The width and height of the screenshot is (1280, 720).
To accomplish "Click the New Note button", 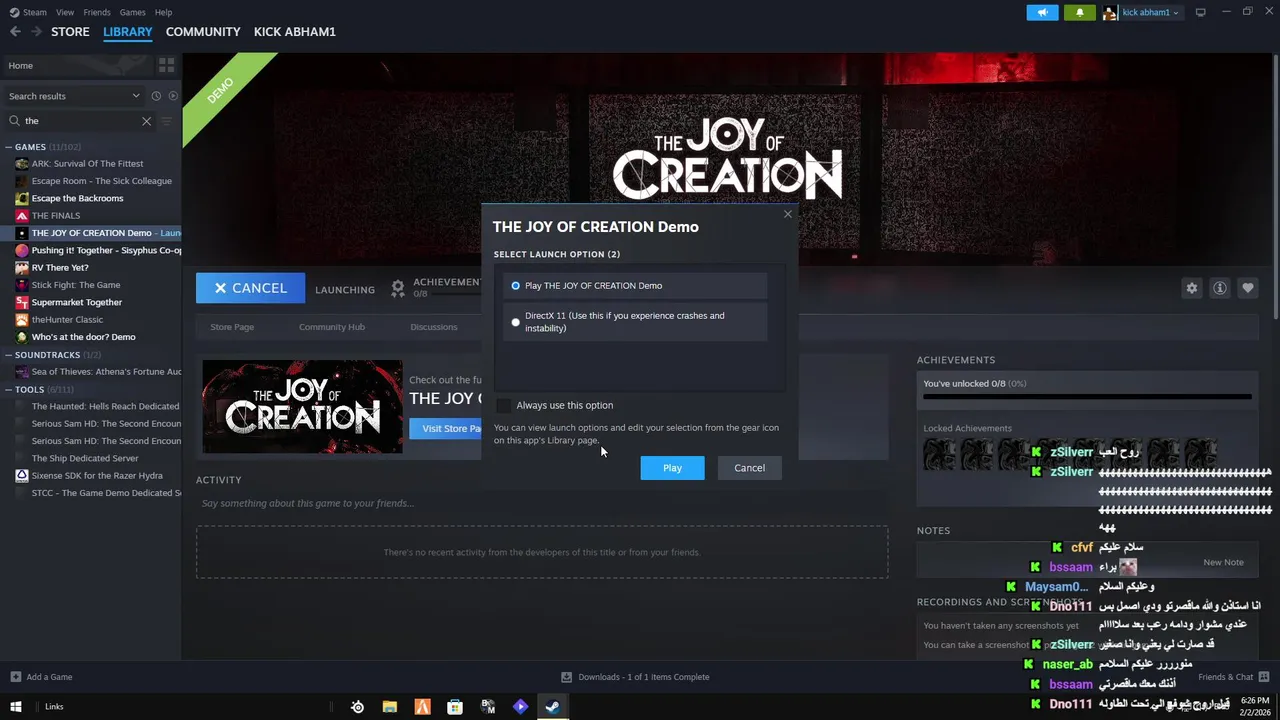I will [1223, 562].
